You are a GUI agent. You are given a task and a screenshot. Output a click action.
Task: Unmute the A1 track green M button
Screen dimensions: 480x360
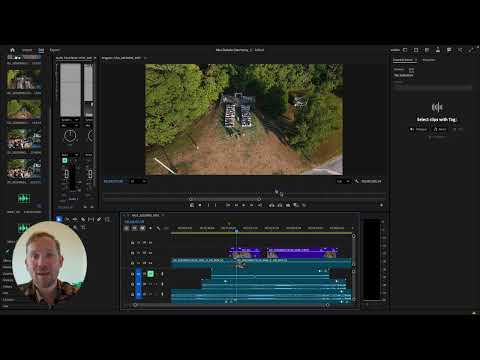(x=150, y=274)
